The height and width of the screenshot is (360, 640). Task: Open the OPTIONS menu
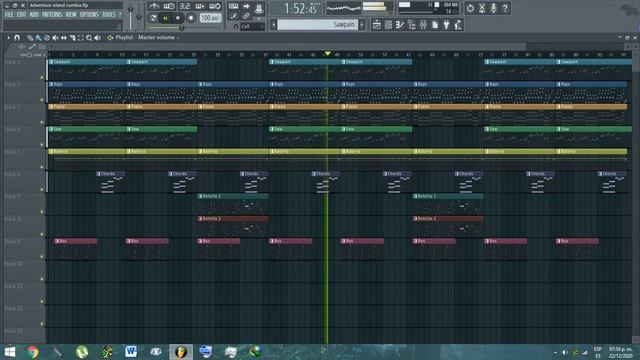click(89, 14)
